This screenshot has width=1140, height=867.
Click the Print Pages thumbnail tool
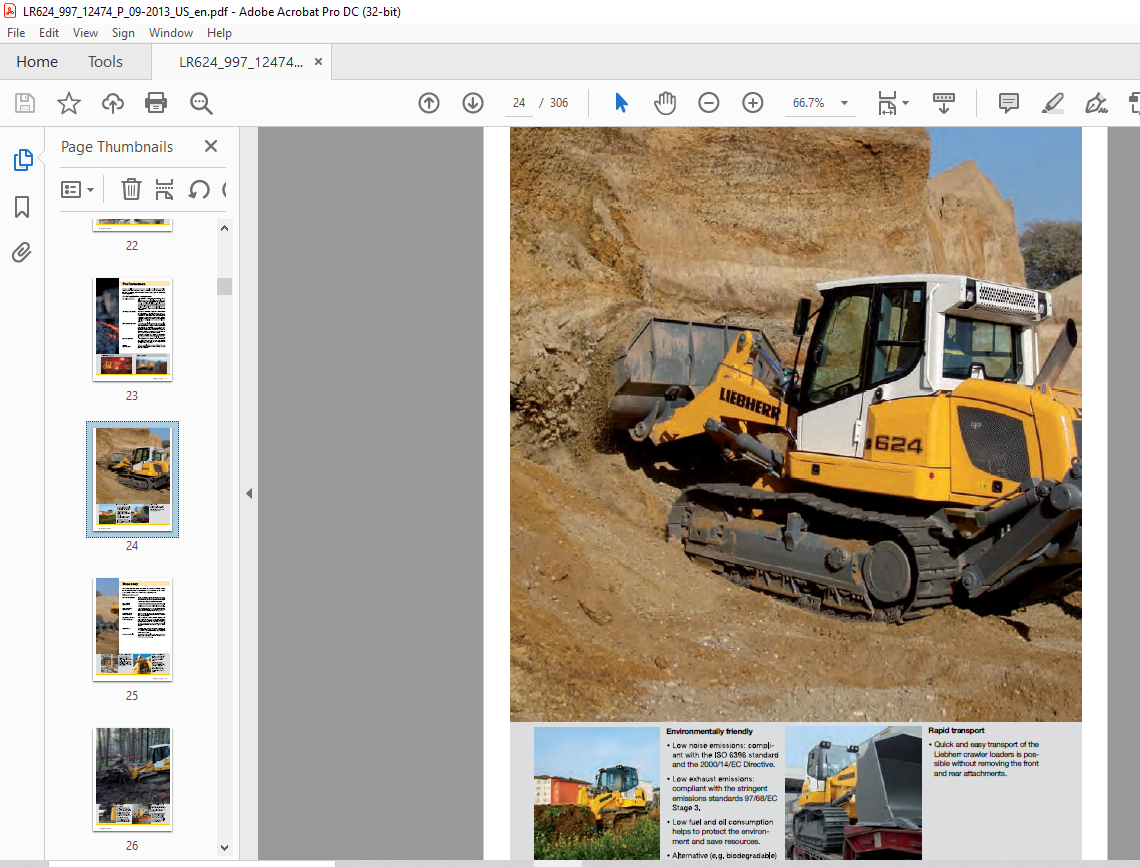click(x=164, y=190)
